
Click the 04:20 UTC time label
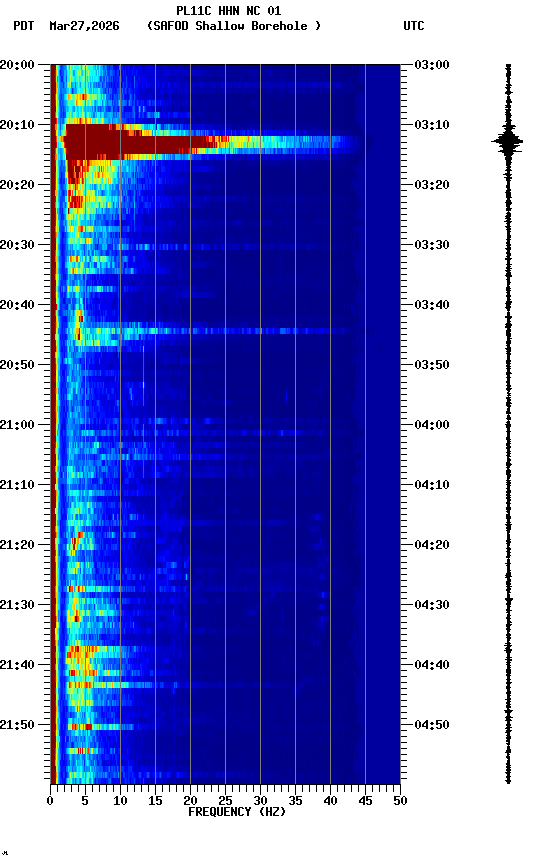point(432,546)
